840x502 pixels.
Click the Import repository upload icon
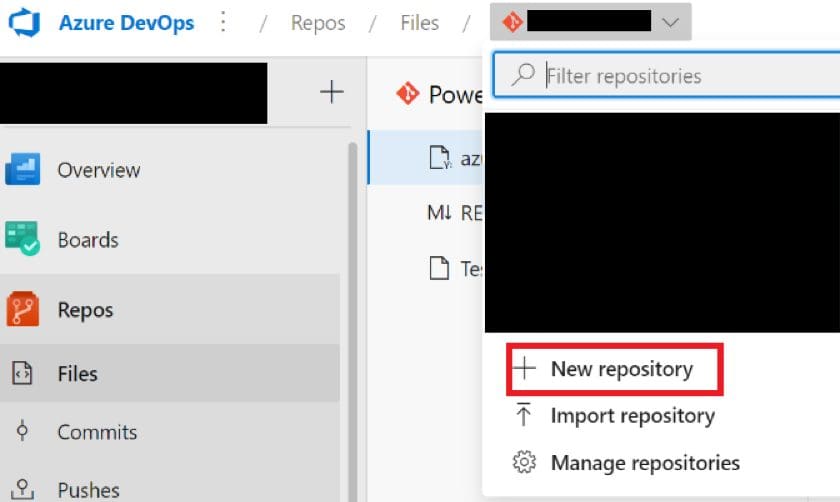(x=523, y=416)
